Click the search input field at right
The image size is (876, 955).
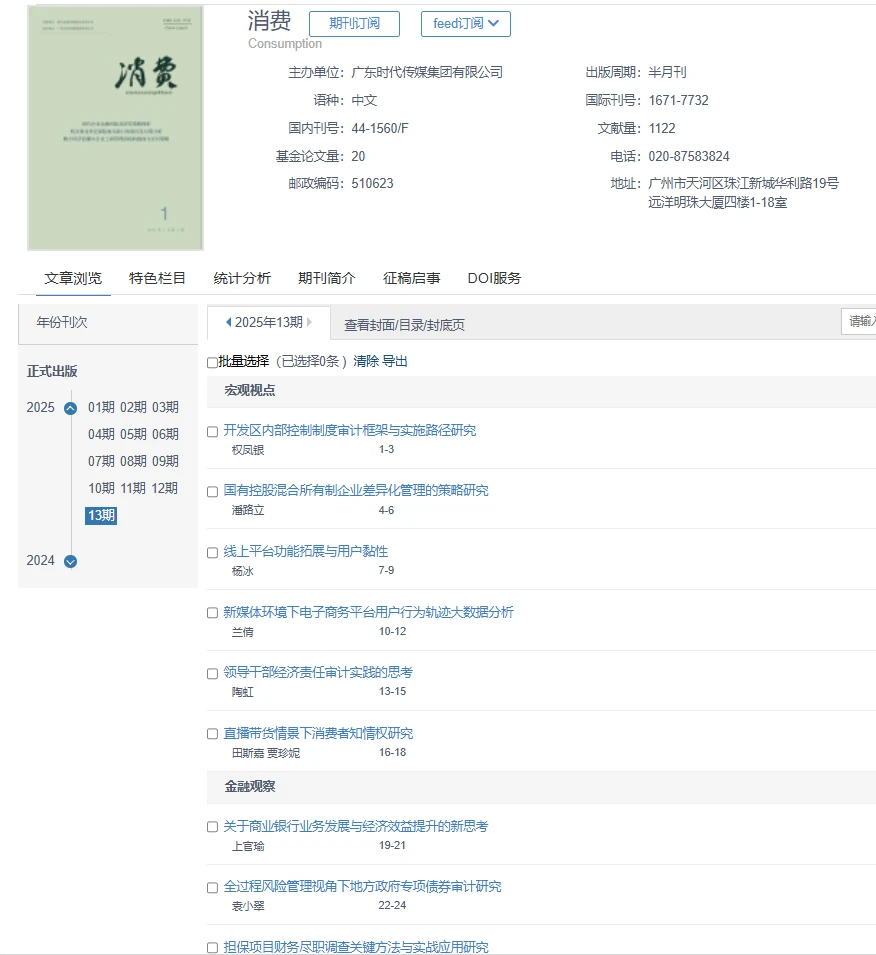pos(859,321)
